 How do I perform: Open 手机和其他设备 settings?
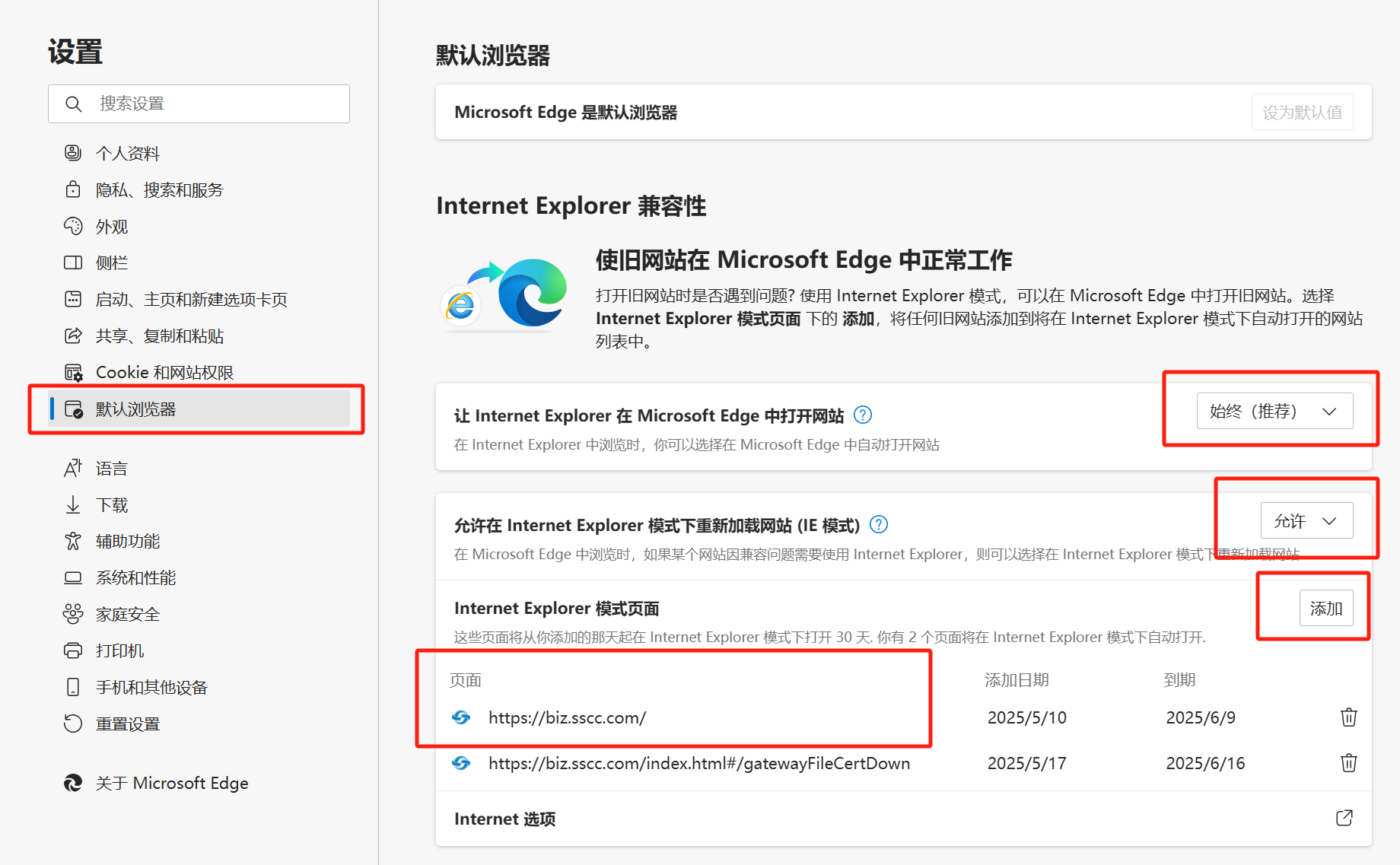point(199,687)
